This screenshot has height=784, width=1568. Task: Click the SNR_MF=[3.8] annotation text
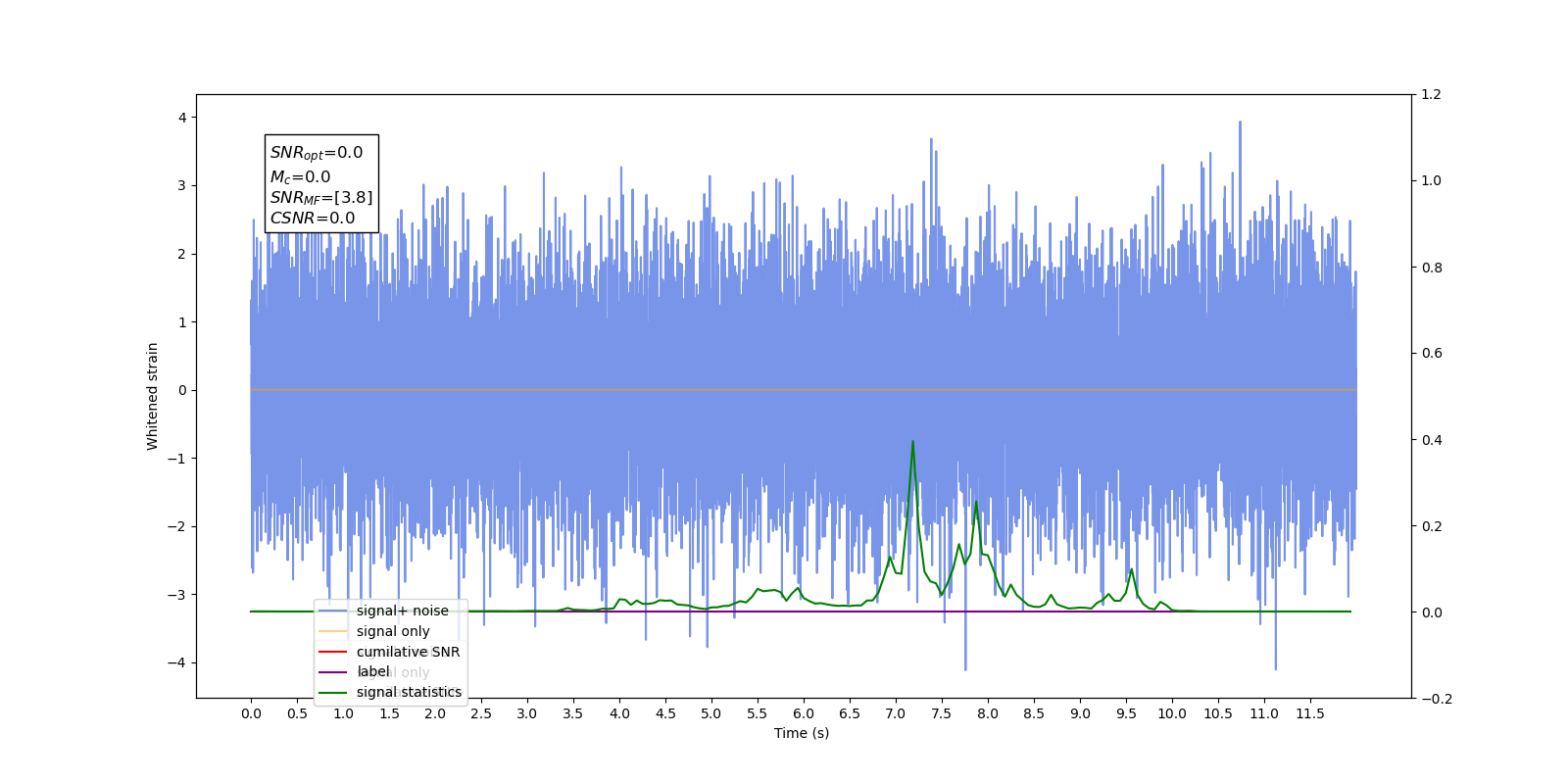tap(321, 198)
